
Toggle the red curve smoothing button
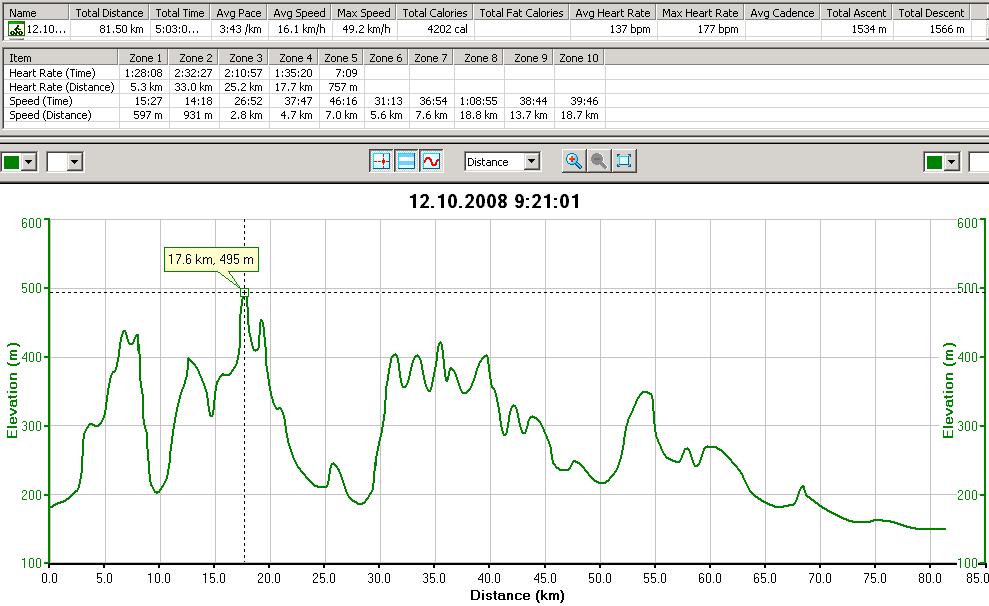point(431,161)
